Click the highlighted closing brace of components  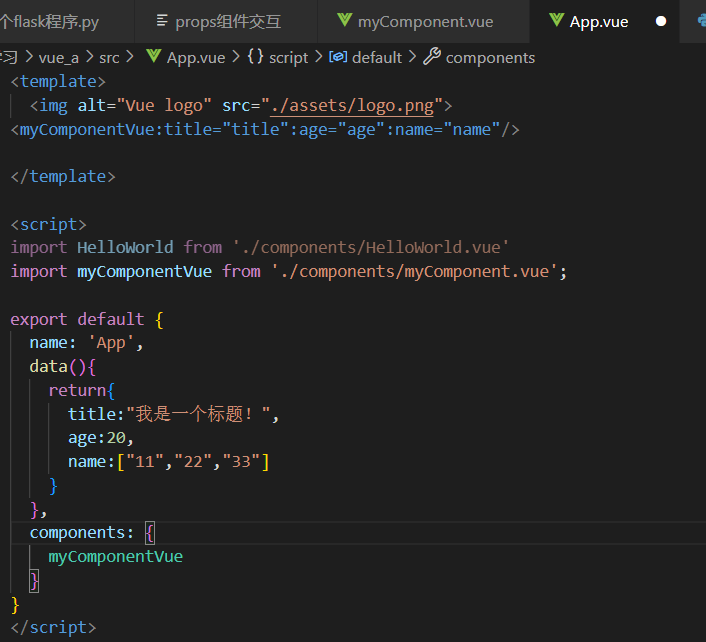pos(34,581)
